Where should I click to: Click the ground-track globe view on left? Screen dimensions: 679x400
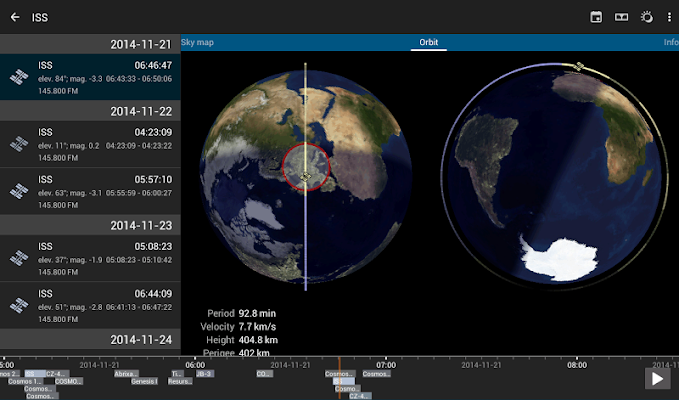click(306, 176)
